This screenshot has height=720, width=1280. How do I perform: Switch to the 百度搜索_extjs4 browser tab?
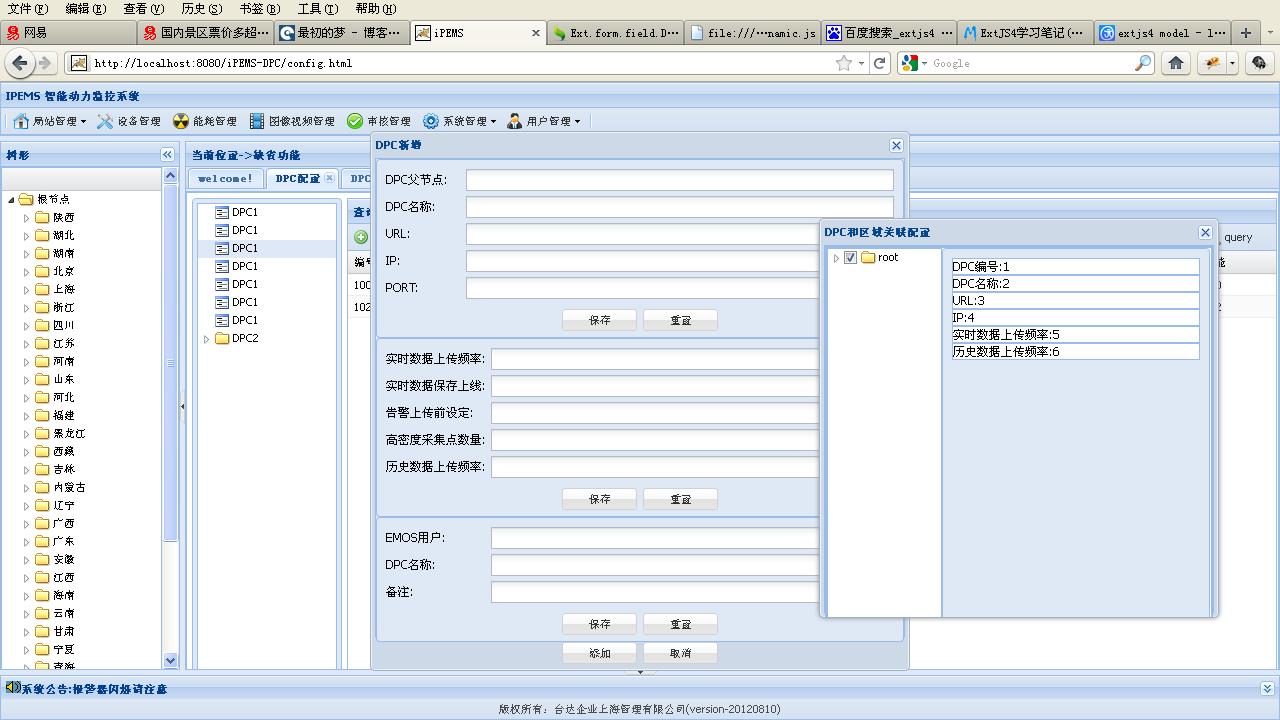point(888,33)
